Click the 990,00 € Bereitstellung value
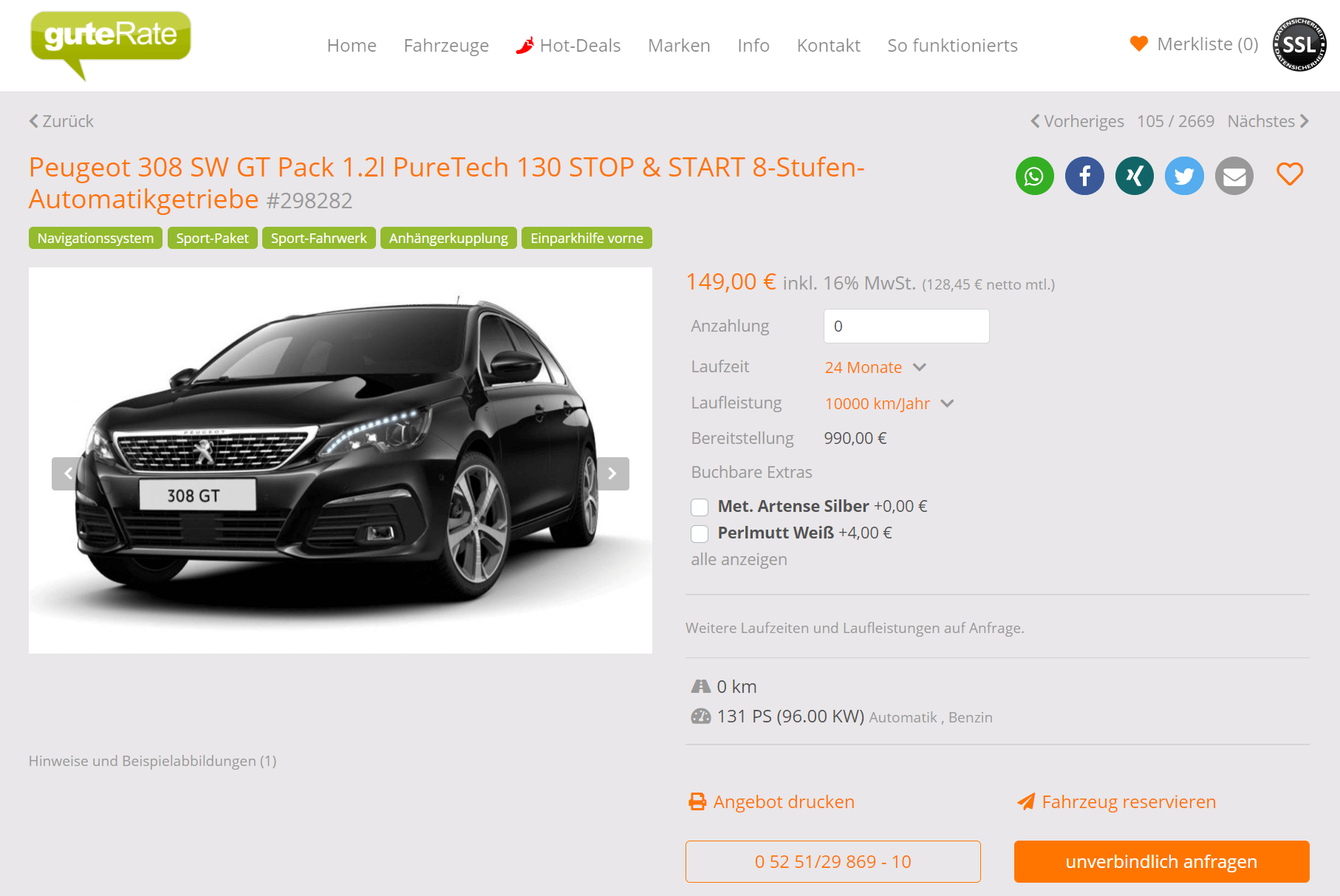 (855, 438)
